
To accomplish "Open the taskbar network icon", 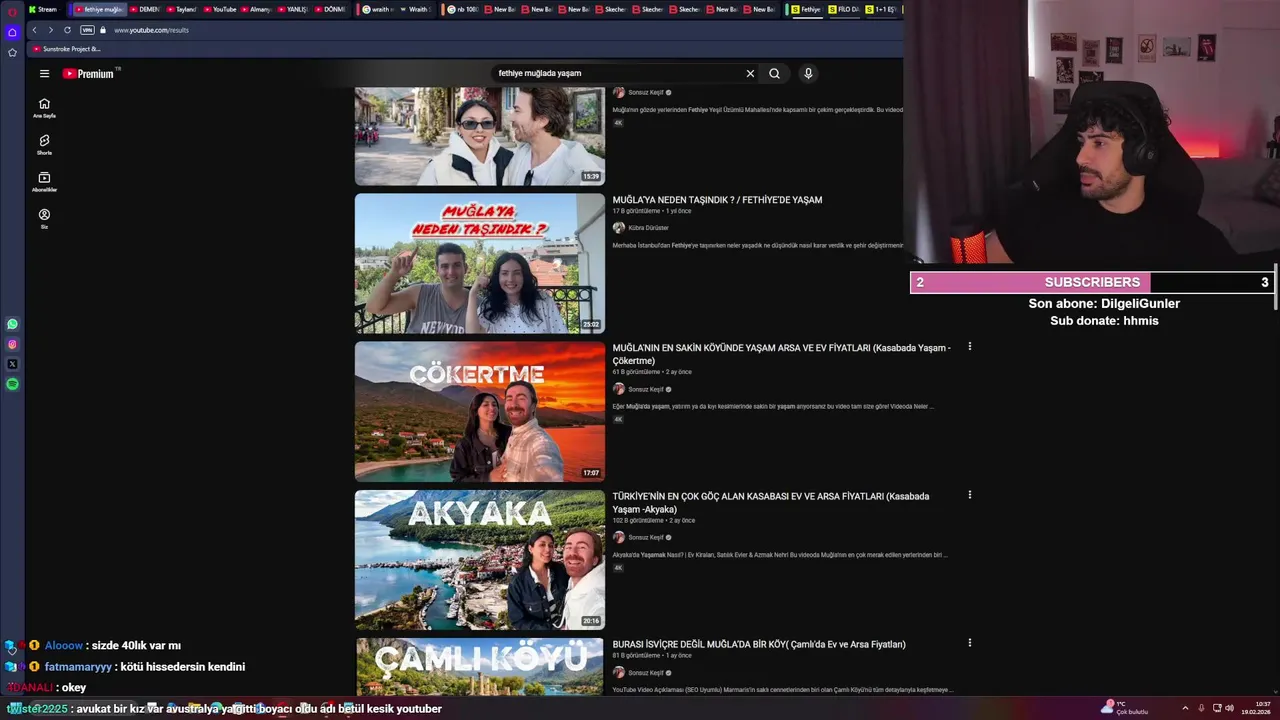I will click(x=1216, y=708).
